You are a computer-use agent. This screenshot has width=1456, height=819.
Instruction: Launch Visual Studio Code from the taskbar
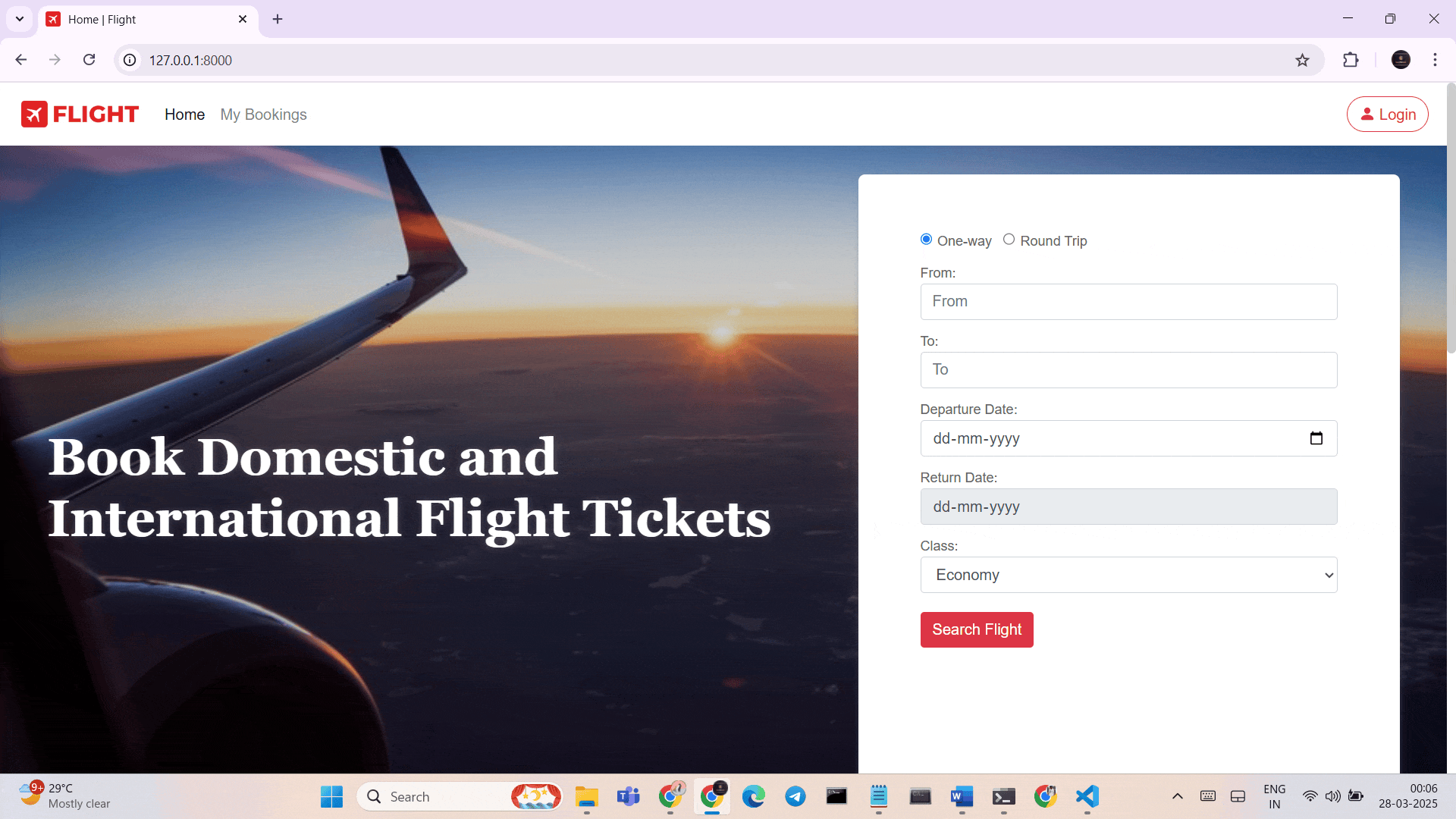[1087, 796]
